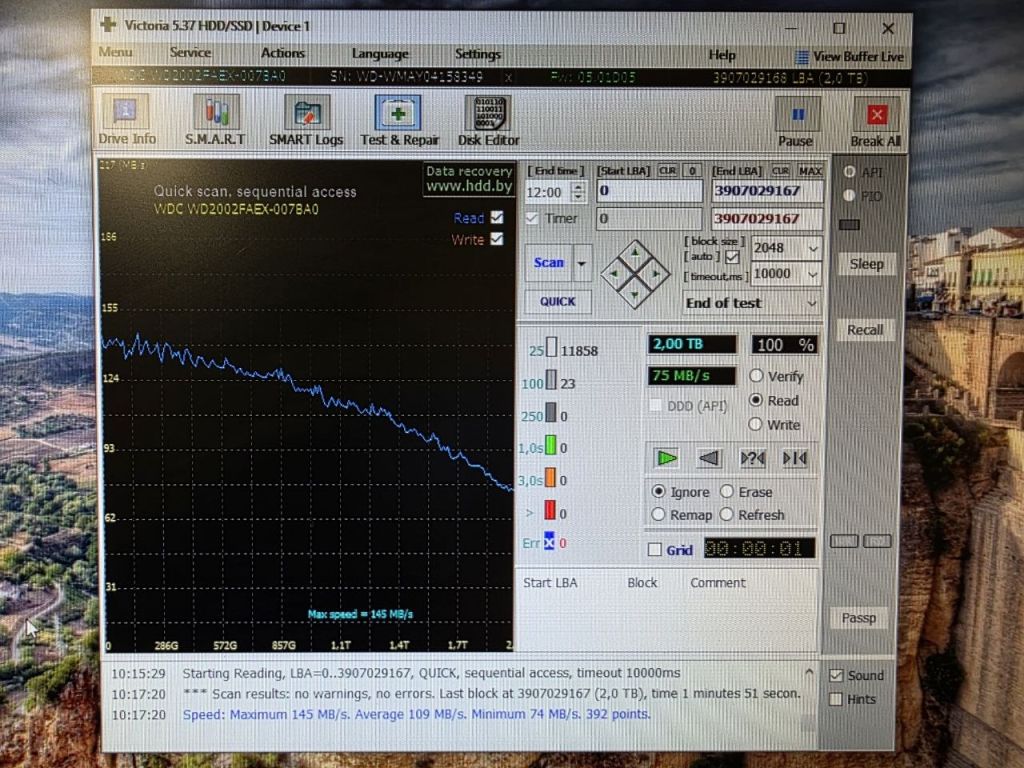Viewport: 1024px width, 768px height.
Task: Click the CUR button next to Start LBA
Action: (667, 171)
